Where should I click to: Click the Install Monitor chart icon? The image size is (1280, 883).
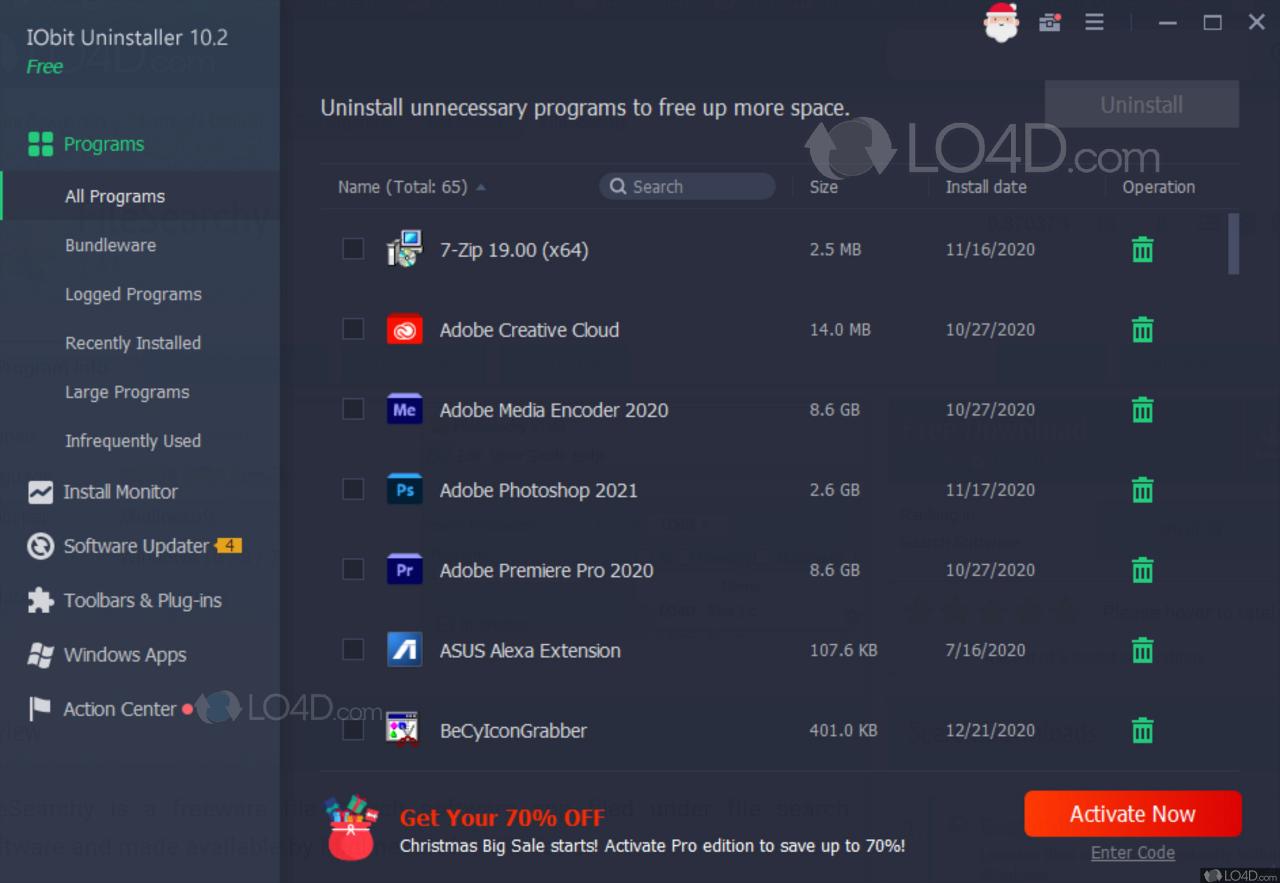pos(40,492)
